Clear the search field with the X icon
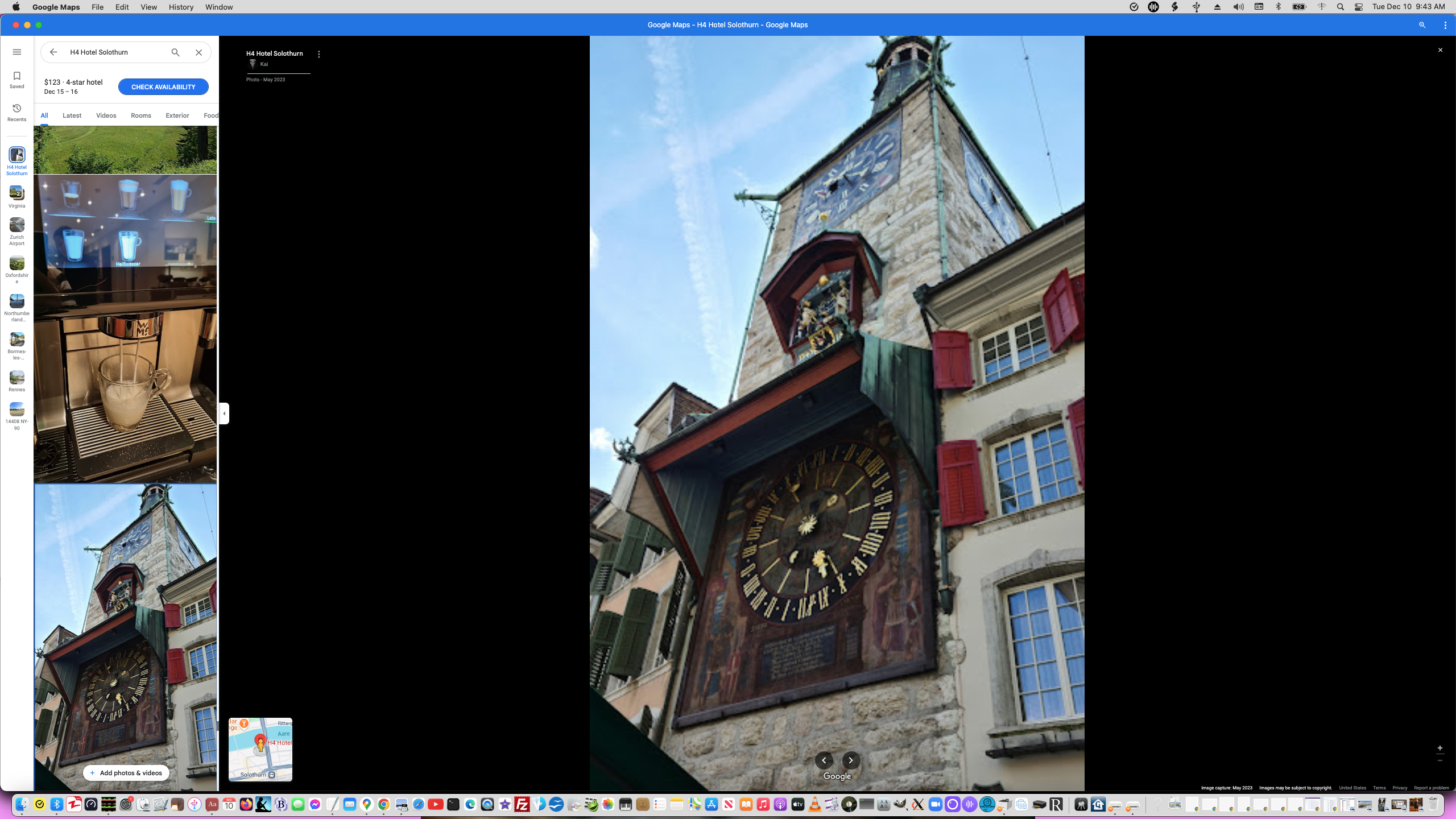 [x=198, y=52]
